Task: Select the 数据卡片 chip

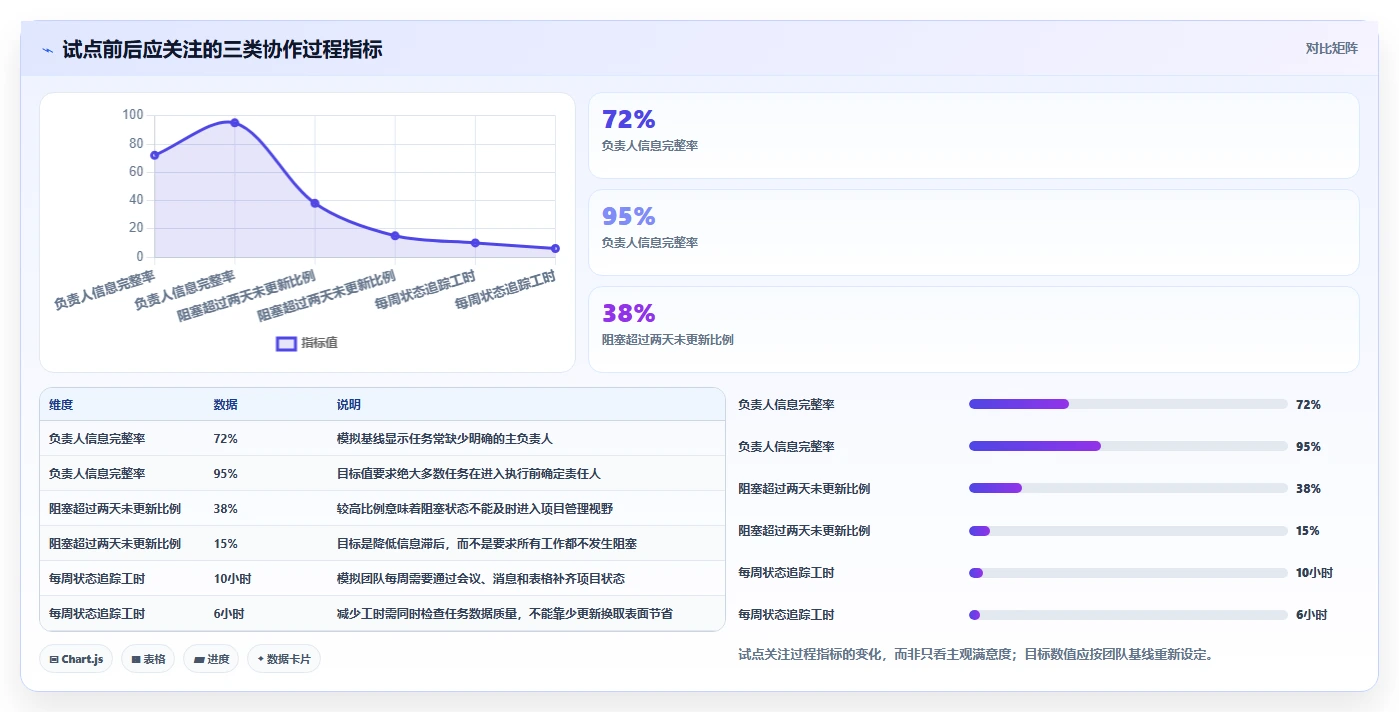Action: pos(284,659)
